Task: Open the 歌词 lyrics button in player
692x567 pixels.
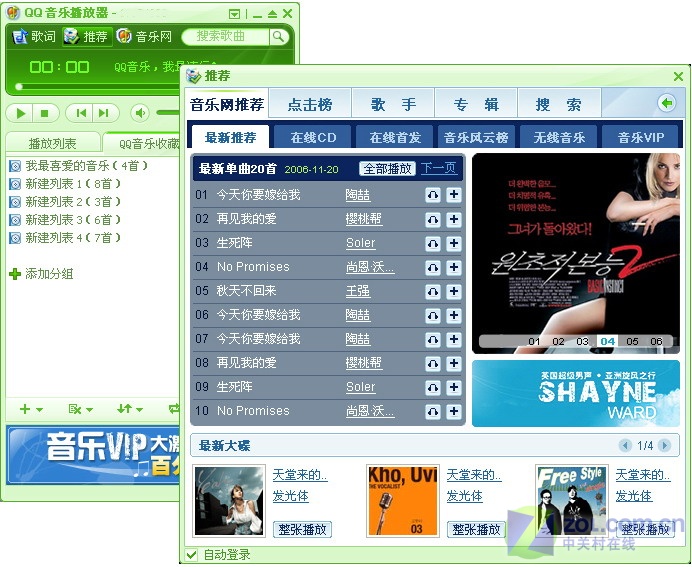Action: tap(34, 36)
